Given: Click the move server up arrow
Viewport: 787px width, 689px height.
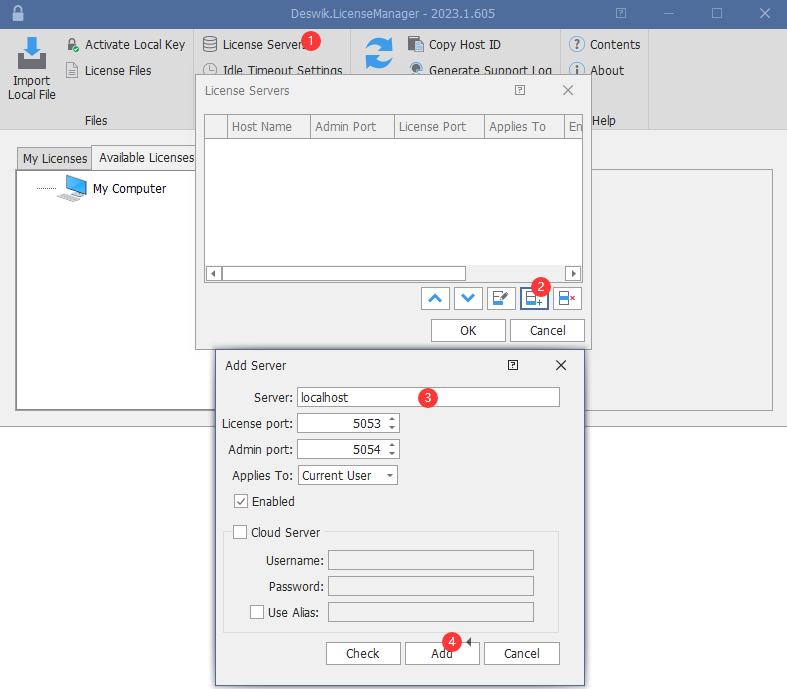Looking at the screenshot, I should click(435, 299).
